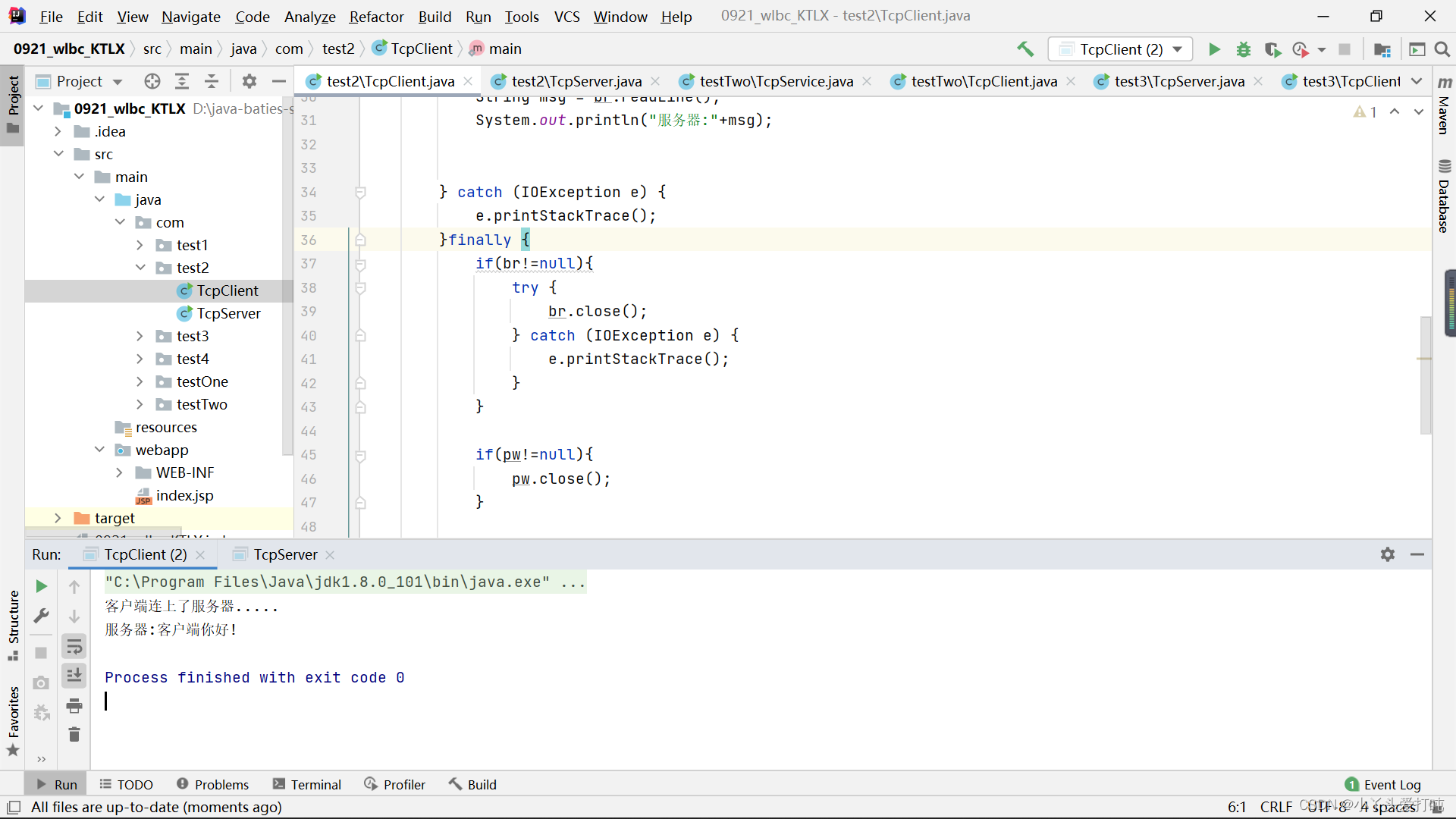This screenshot has width=1456, height=819.
Task: Expand the testTwo package
Action: pos(140,404)
